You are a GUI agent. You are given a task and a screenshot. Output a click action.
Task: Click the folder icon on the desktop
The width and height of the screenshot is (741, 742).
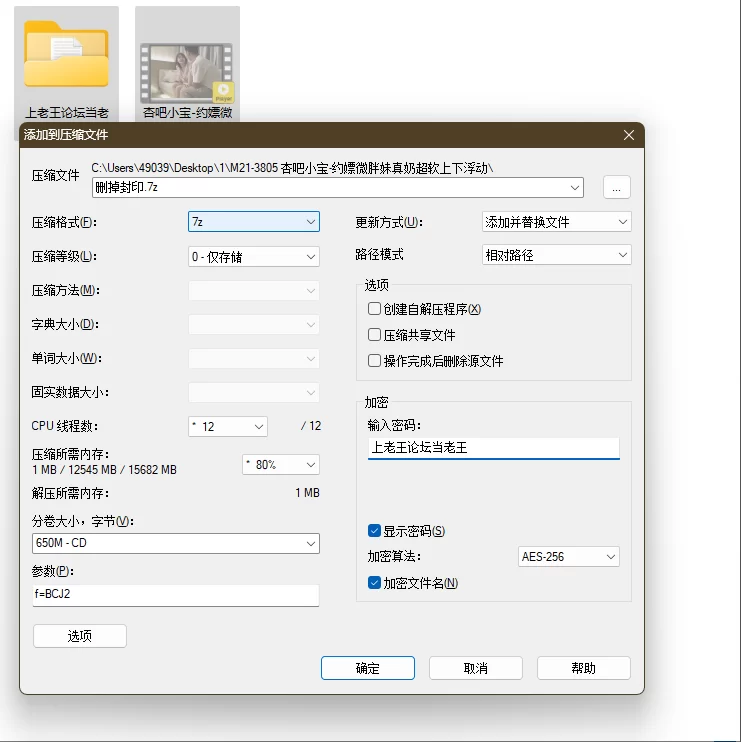[x=66, y=54]
